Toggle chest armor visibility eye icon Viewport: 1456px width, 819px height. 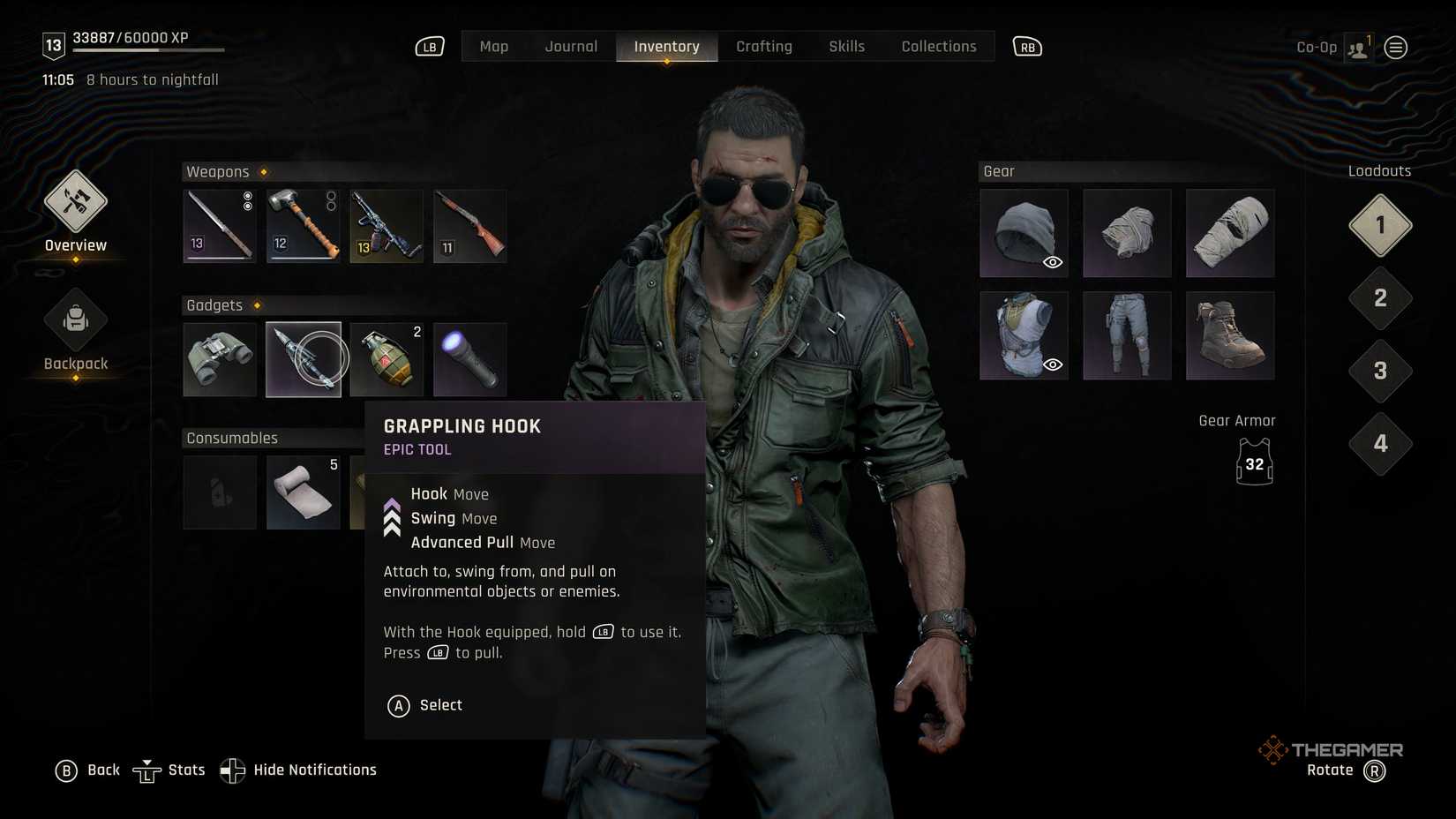coord(1053,364)
